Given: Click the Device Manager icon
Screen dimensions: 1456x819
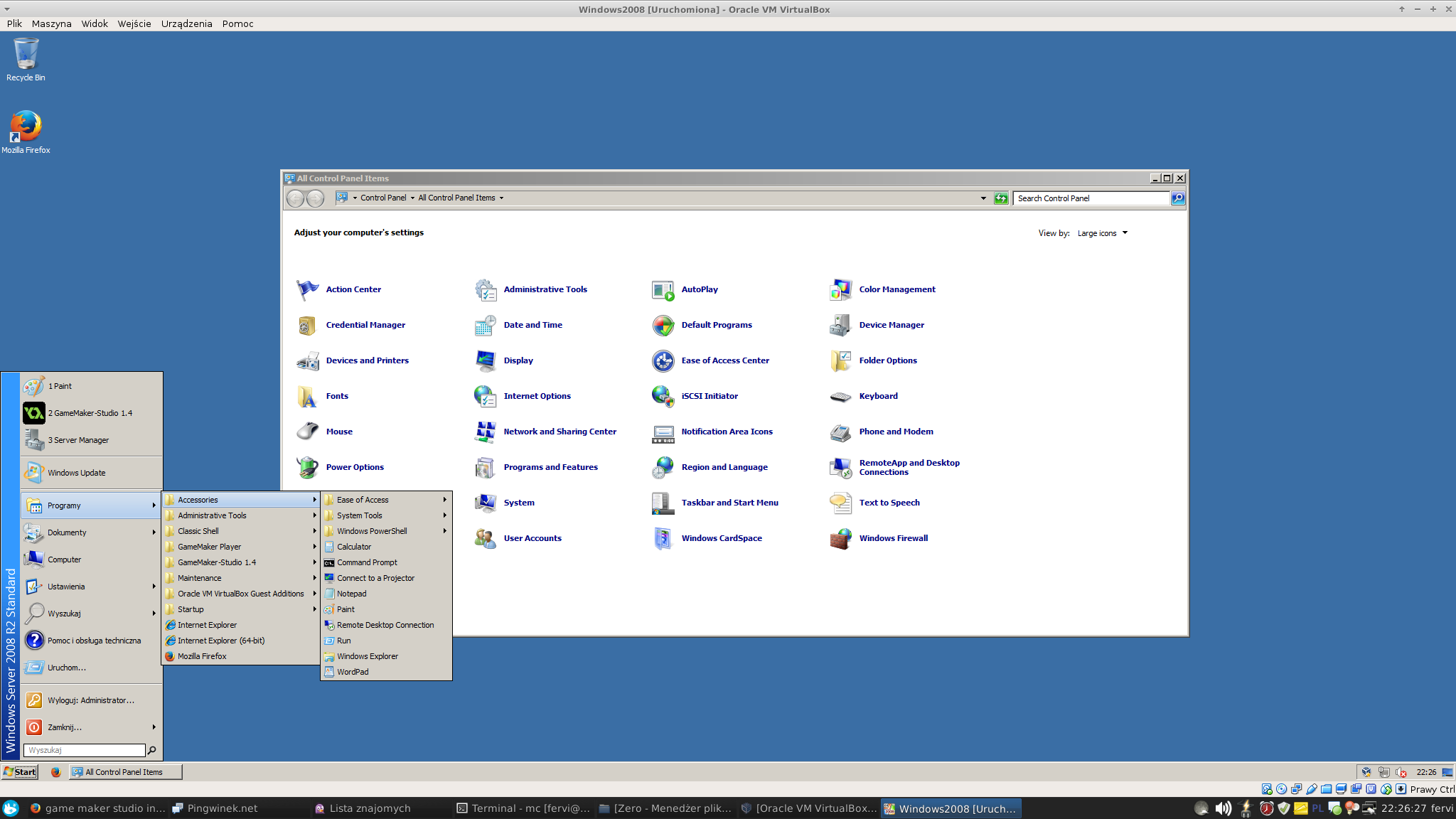Looking at the screenshot, I should pyautogui.click(x=840, y=325).
